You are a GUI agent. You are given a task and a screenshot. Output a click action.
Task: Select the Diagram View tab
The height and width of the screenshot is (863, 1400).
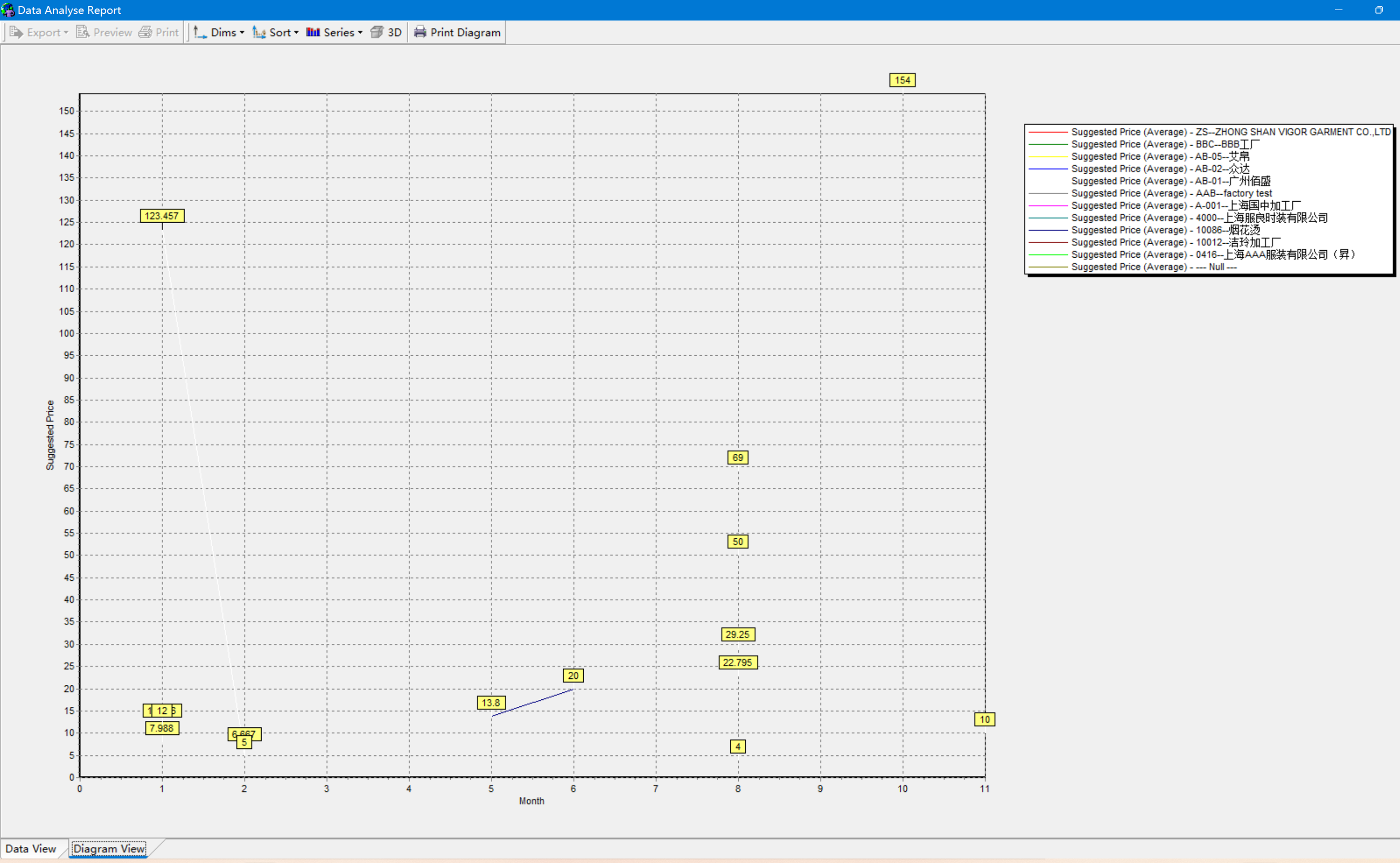109,848
